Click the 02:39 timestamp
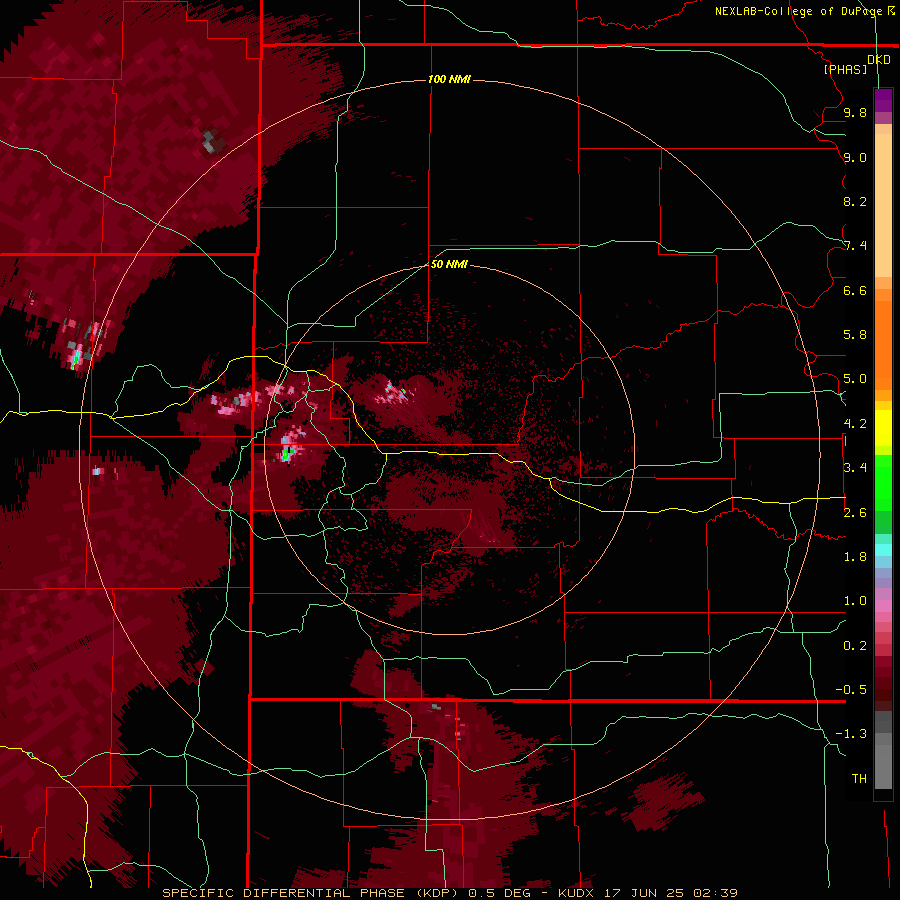 [715, 893]
